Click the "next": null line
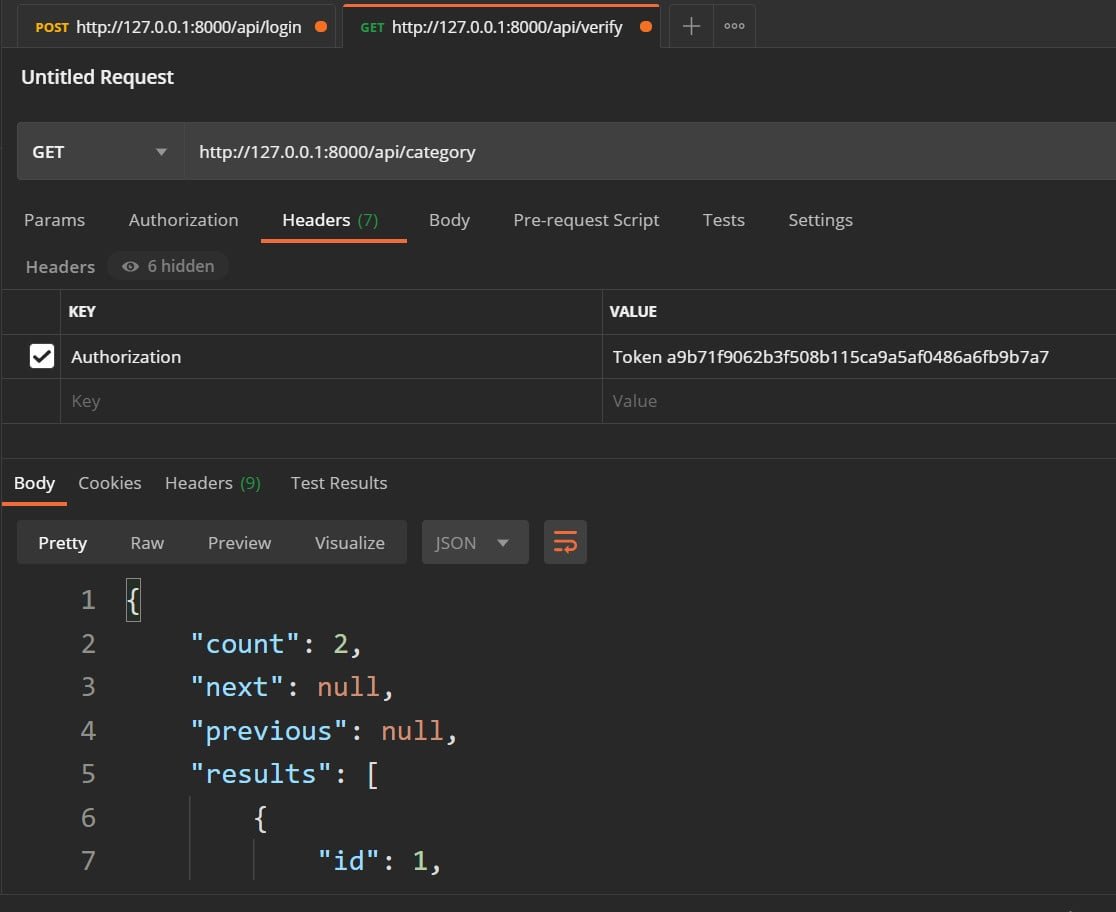Screen dimensions: 1116x912 [x=292, y=687]
